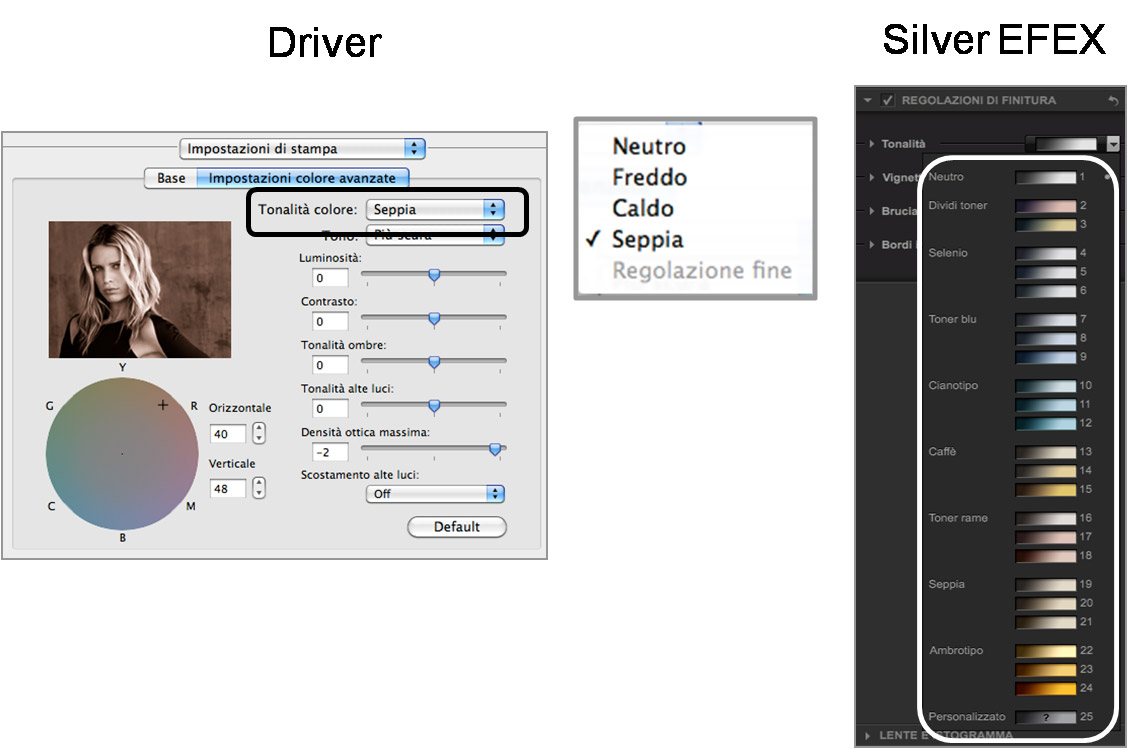This screenshot has width=1131, height=749.
Task: Click the sepia portrait preview image
Action: (x=140, y=289)
